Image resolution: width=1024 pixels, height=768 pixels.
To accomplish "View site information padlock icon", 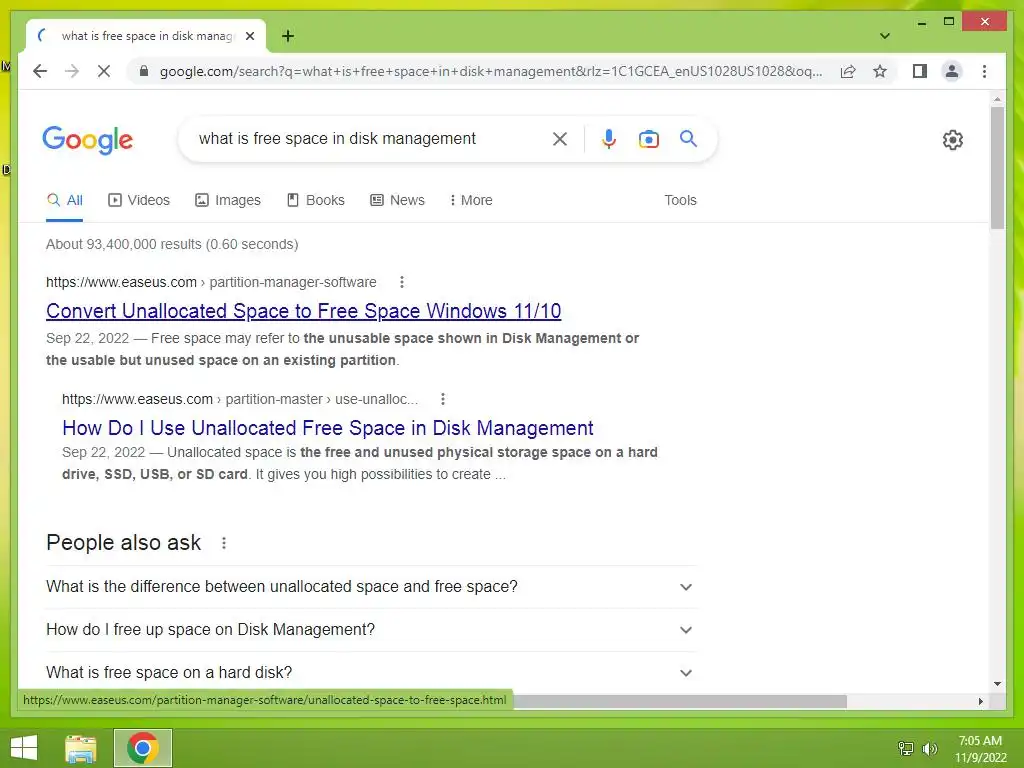I will [144, 71].
